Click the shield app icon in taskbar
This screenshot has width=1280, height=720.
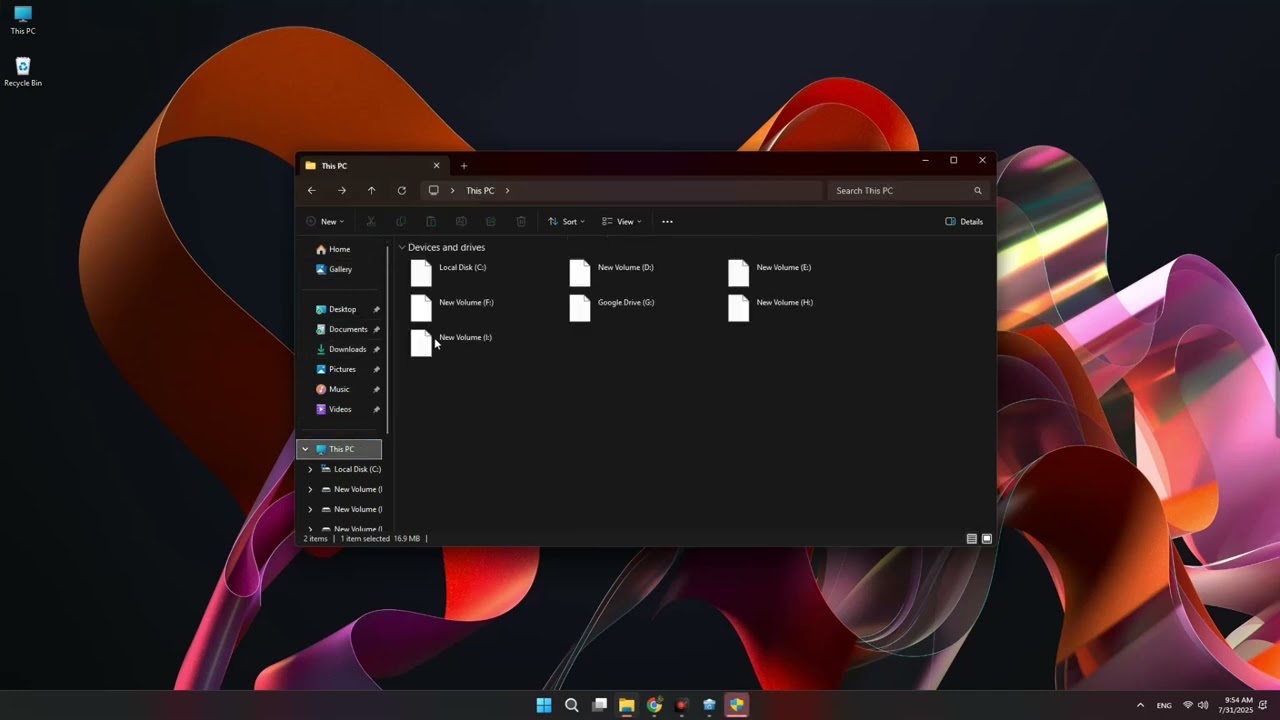pyautogui.click(x=736, y=705)
